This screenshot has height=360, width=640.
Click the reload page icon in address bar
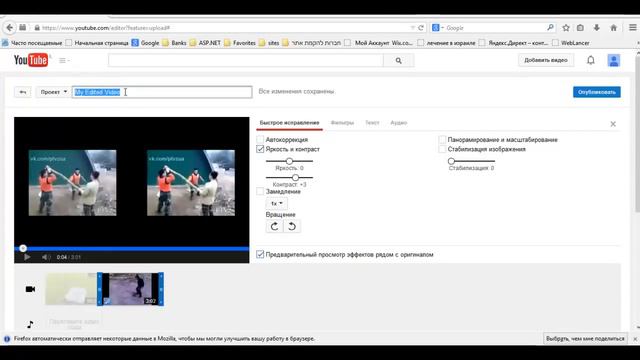(x=421, y=28)
